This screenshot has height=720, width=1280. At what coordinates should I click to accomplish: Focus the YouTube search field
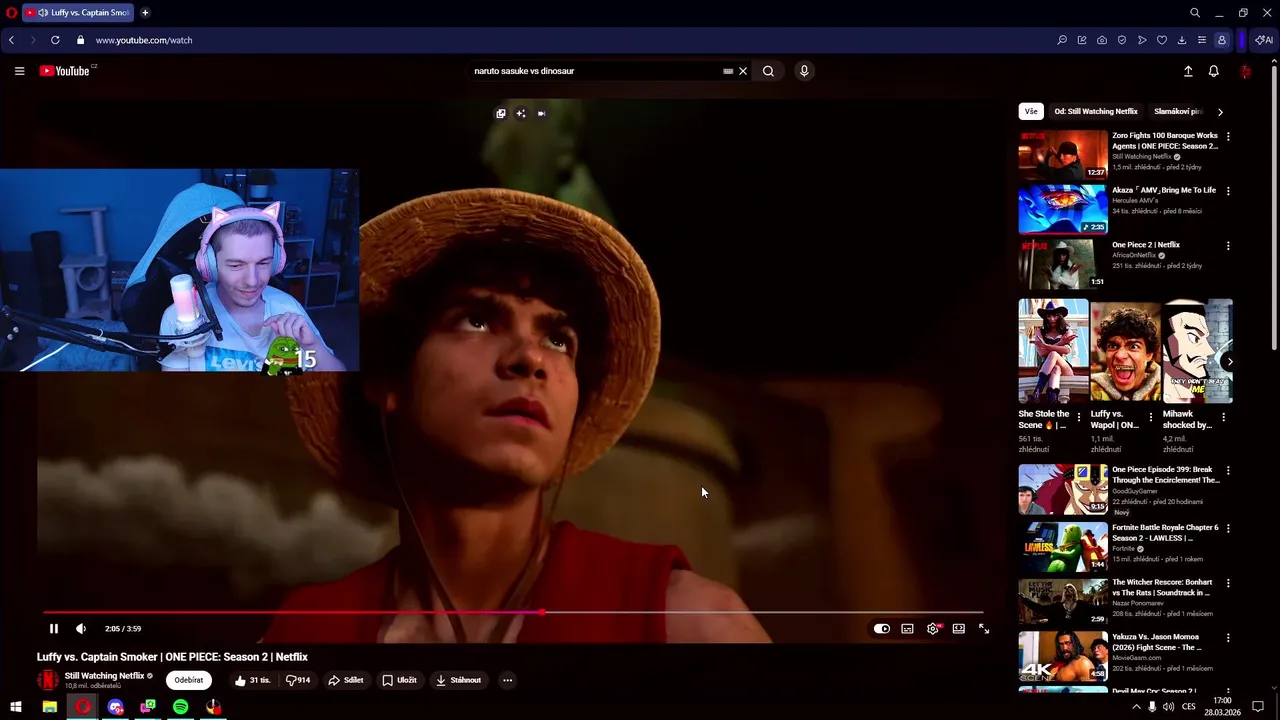click(595, 71)
